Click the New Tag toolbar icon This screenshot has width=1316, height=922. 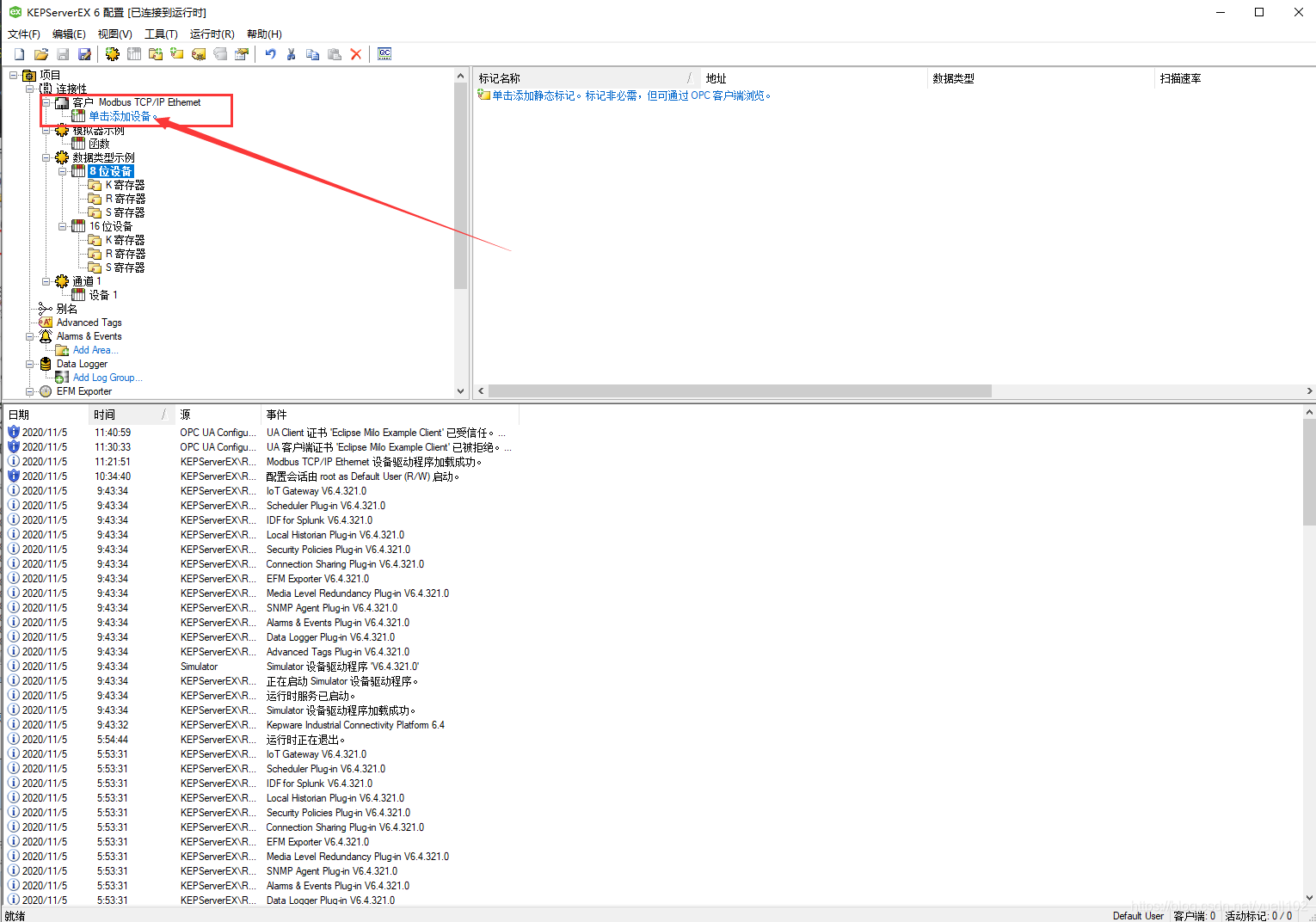point(177,54)
